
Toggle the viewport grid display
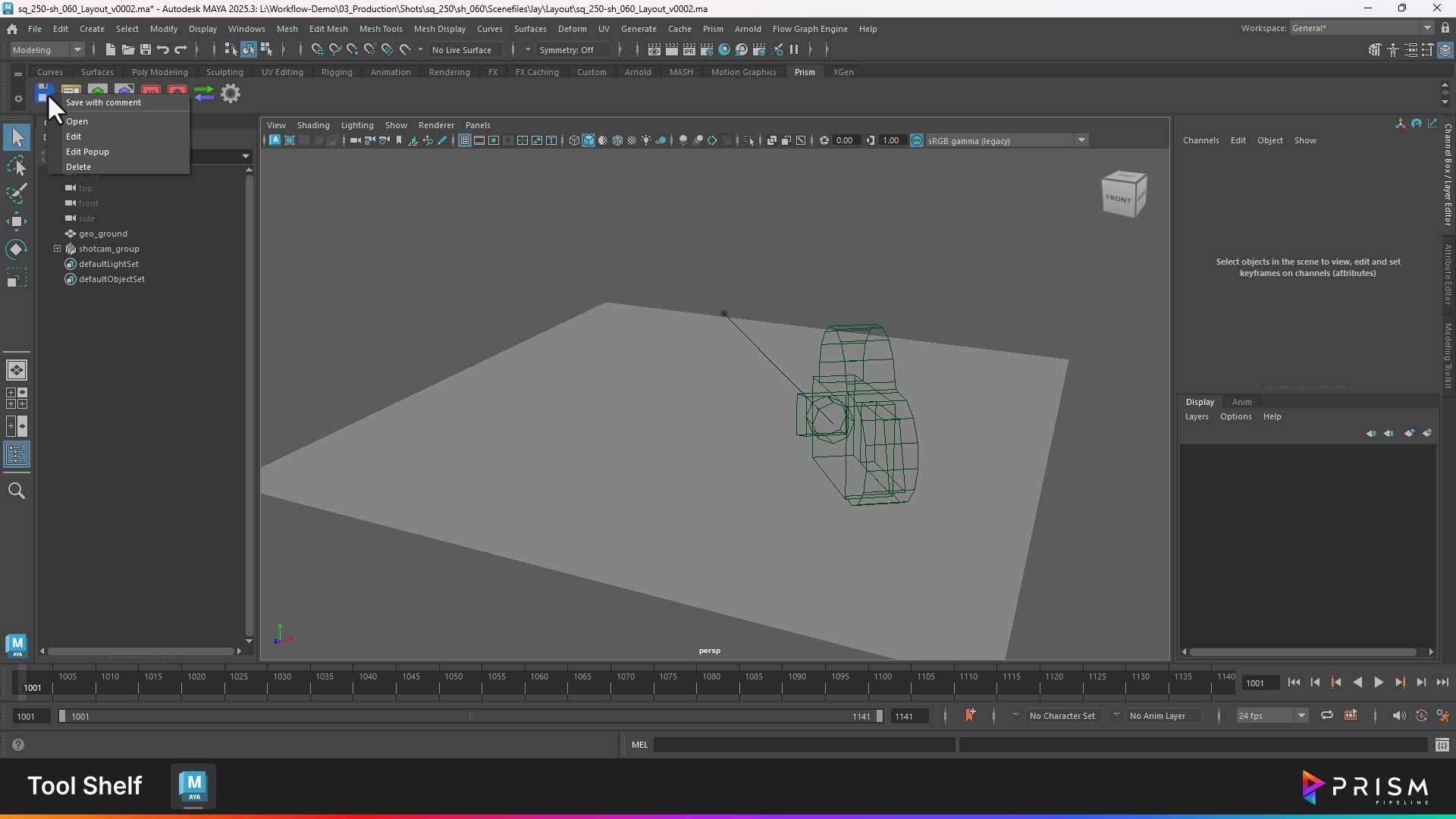464,140
